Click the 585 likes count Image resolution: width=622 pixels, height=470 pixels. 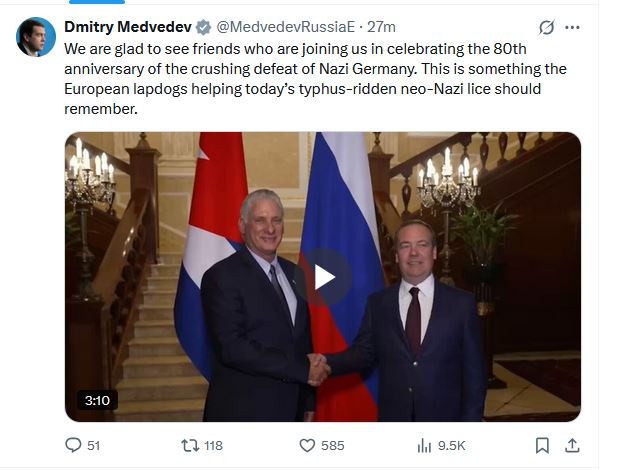click(332, 445)
